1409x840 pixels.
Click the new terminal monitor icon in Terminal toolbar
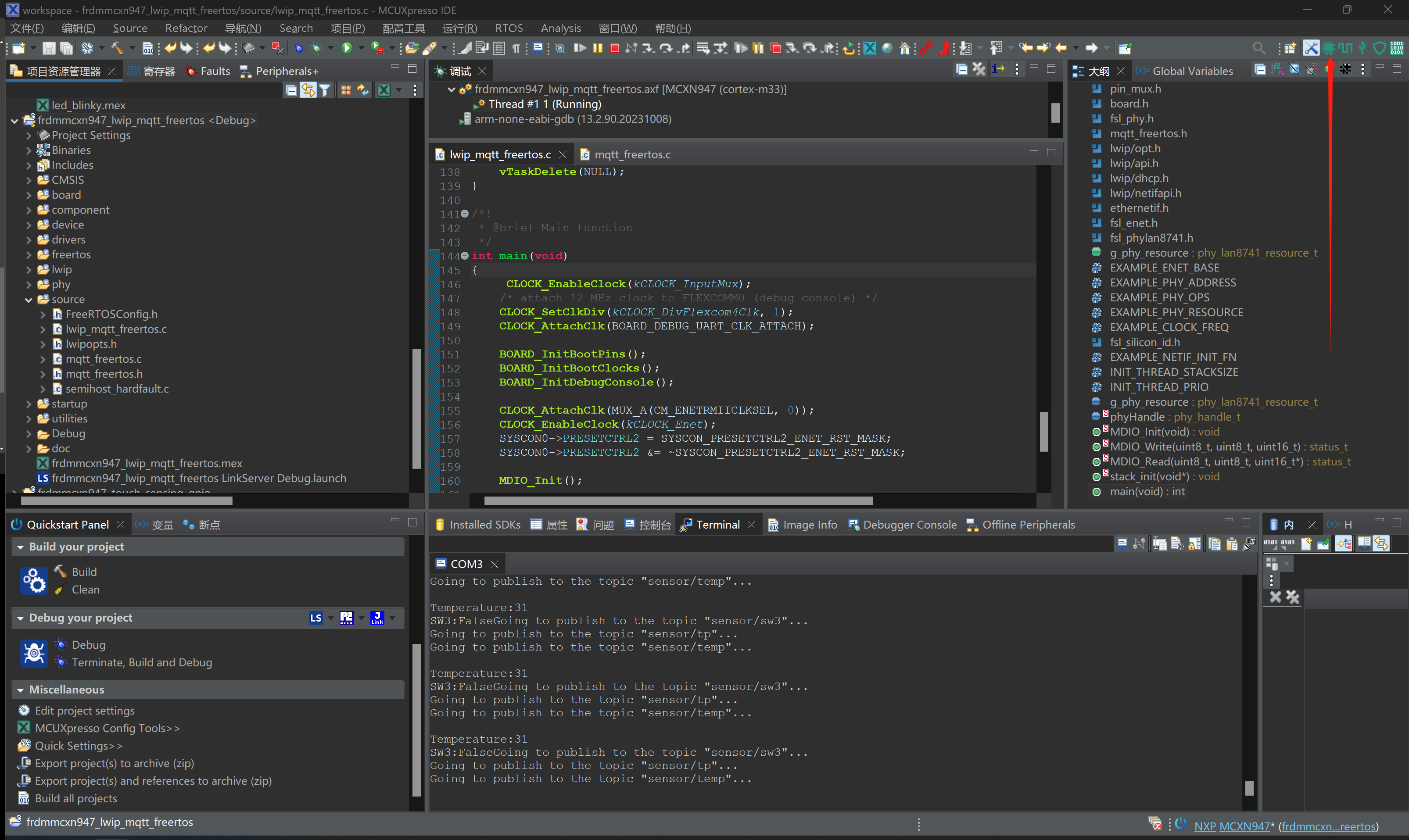click(x=1122, y=544)
